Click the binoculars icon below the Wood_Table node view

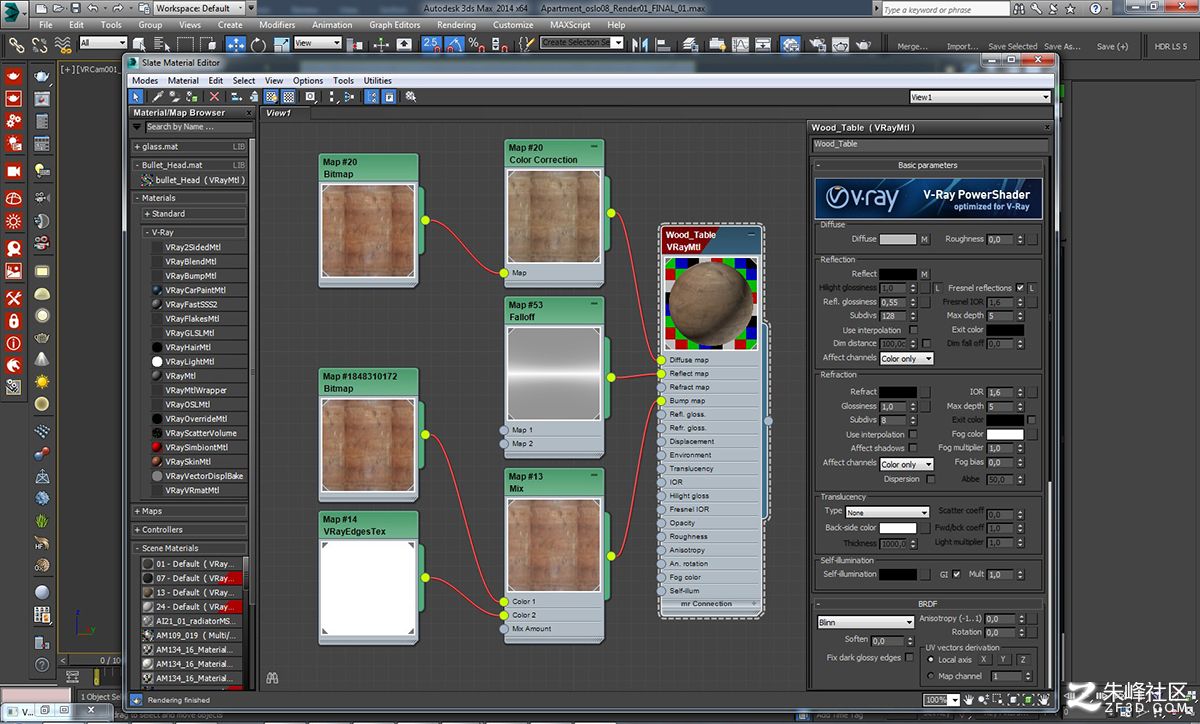click(272, 678)
